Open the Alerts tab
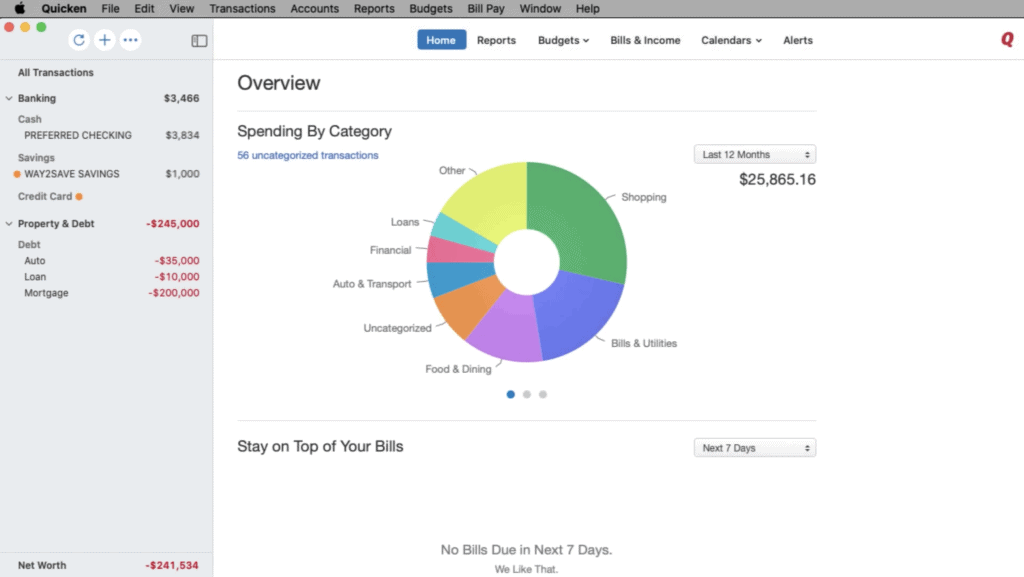The image size is (1024, 577). point(798,40)
